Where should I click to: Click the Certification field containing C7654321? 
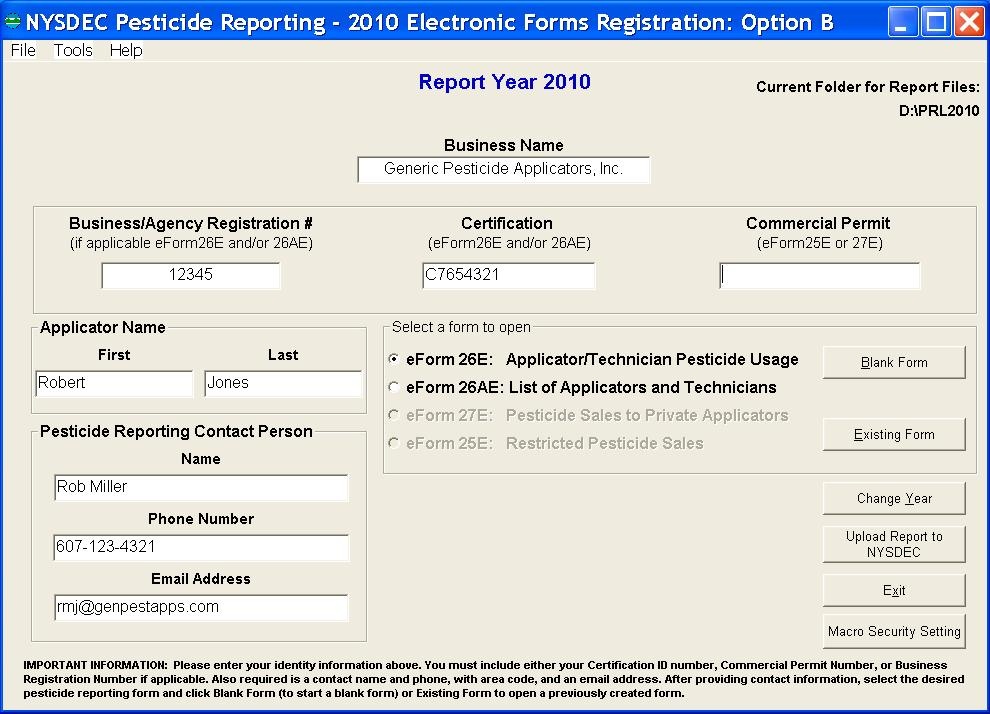(x=508, y=275)
